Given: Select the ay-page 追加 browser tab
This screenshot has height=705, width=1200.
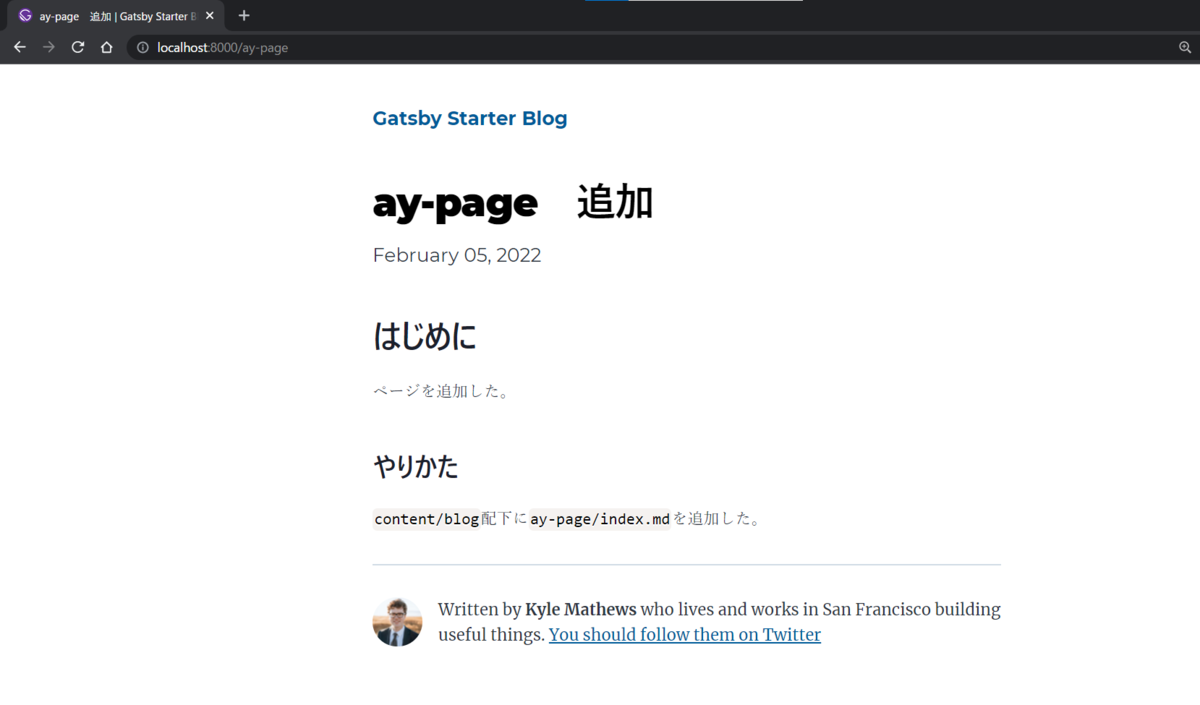Looking at the screenshot, I should point(116,16).
